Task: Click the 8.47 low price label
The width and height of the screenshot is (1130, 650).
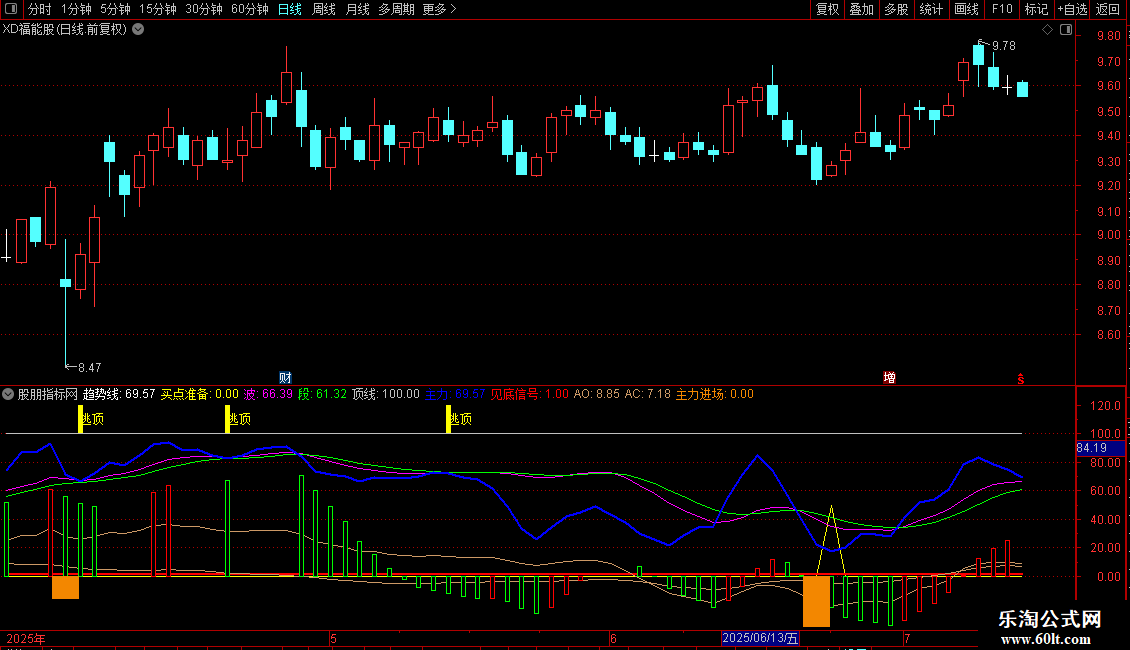Action: [x=89, y=368]
